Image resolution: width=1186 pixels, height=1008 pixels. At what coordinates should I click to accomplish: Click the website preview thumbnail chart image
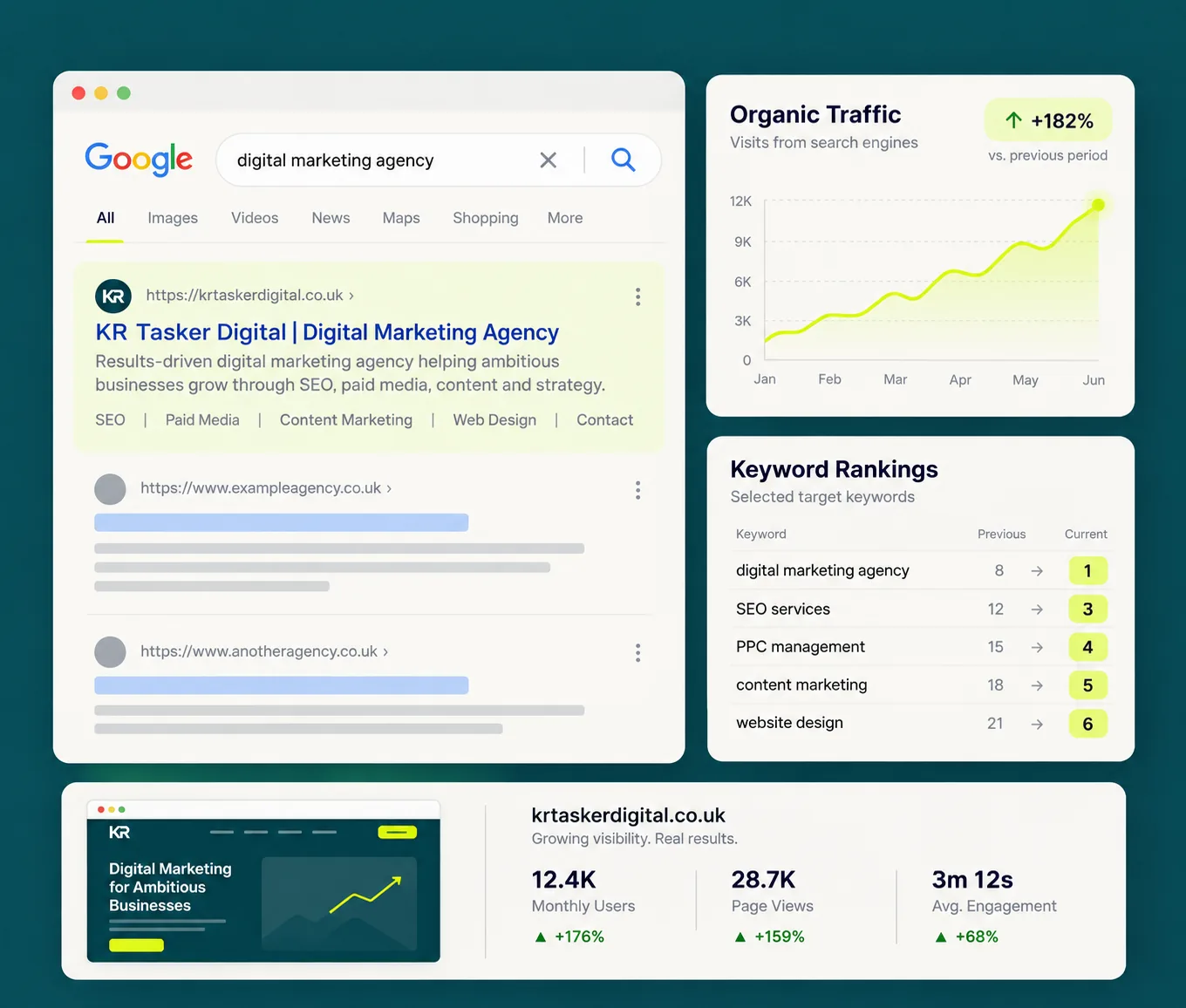click(339, 904)
